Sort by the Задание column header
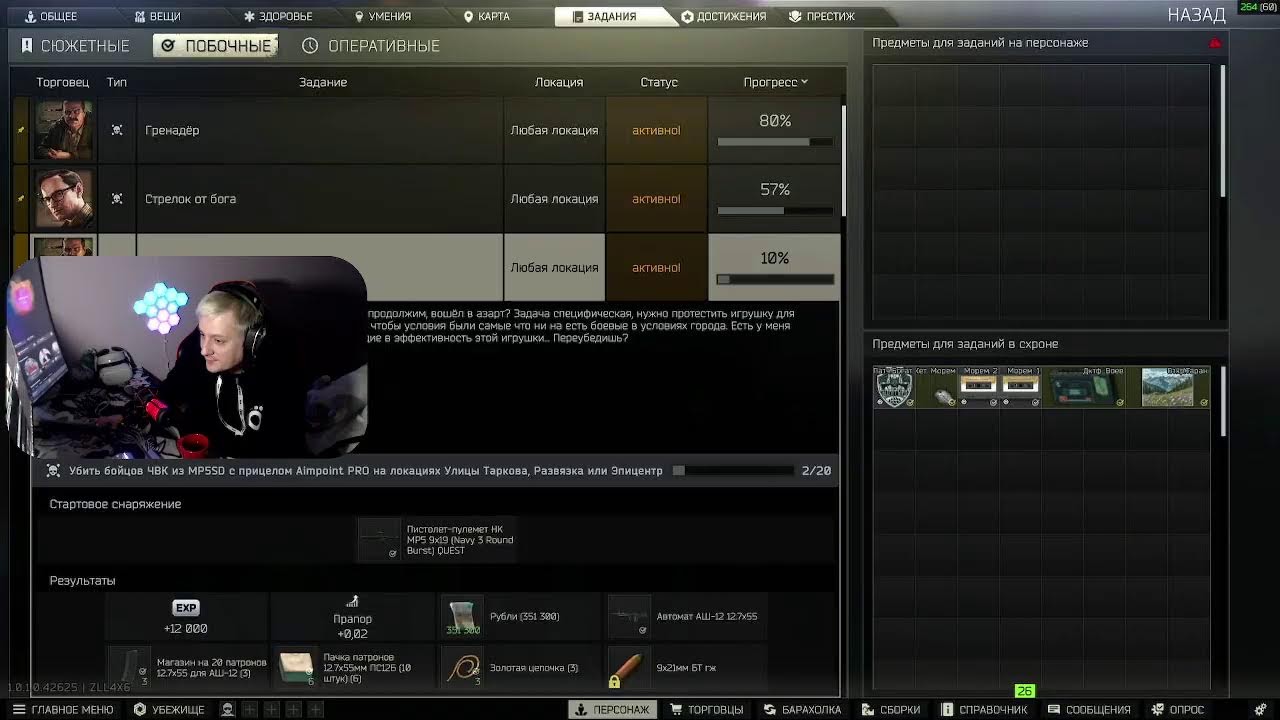 pos(322,82)
